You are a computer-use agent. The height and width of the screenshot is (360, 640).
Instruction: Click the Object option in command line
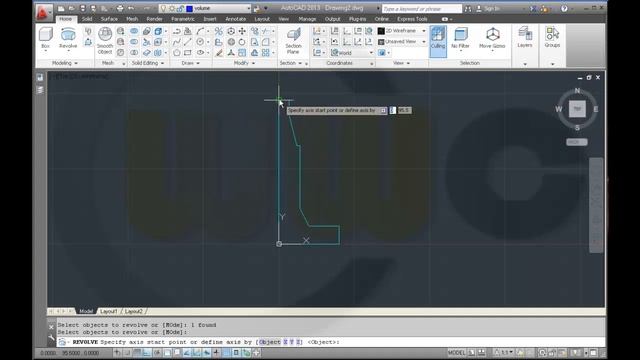pyautogui.click(x=270, y=342)
